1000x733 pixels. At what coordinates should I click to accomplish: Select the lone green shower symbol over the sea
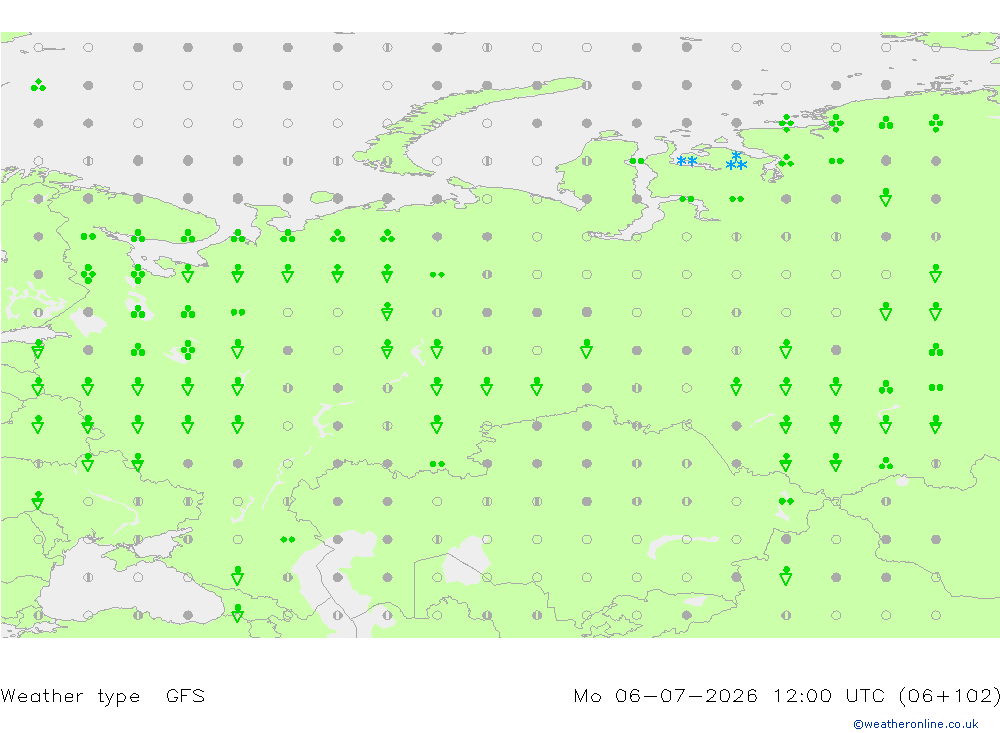click(38, 85)
